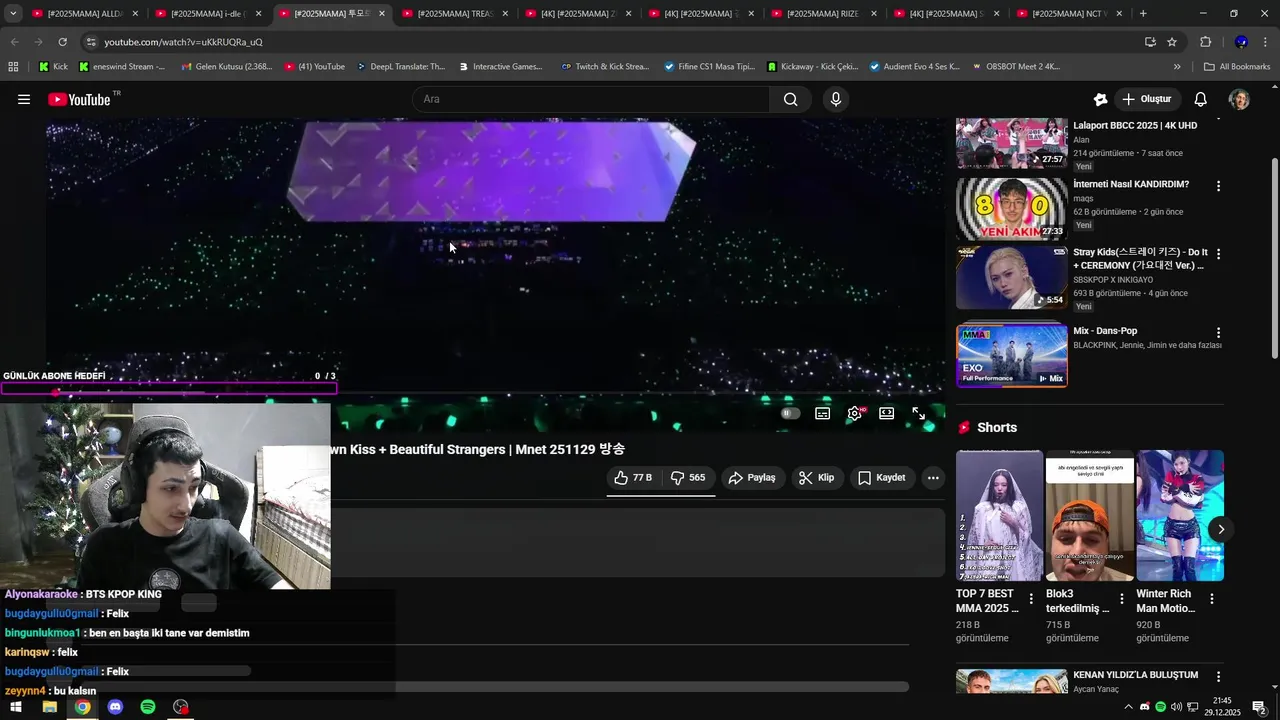Open YouTube notifications bell
This screenshot has width=1280, height=720.
[x=1201, y=99]
